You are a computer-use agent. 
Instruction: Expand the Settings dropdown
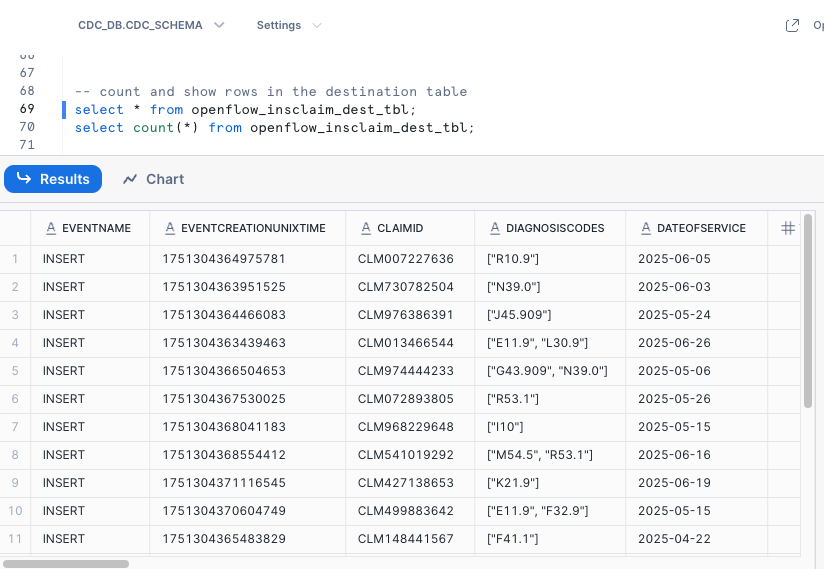coord(289,25)
